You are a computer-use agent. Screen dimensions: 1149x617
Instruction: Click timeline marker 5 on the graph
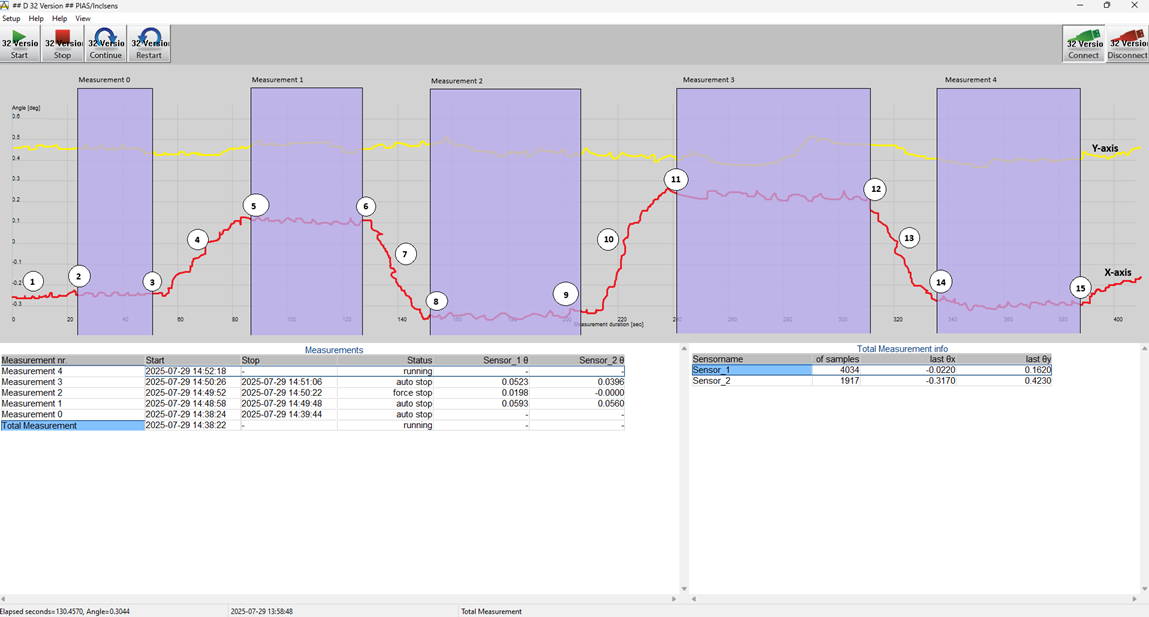coord(255,204)
